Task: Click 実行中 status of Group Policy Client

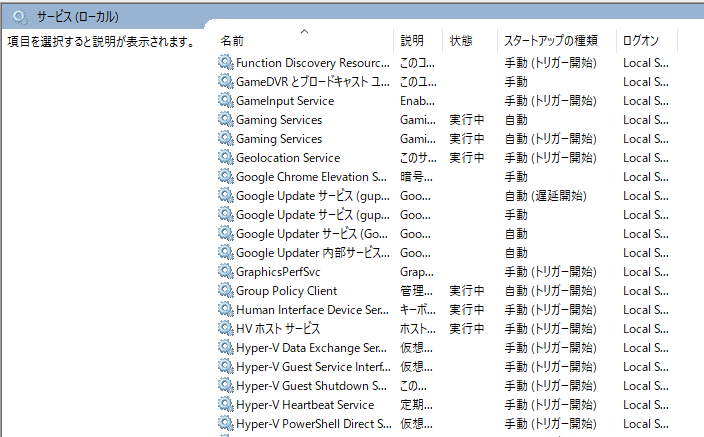Action: [466, 291]
